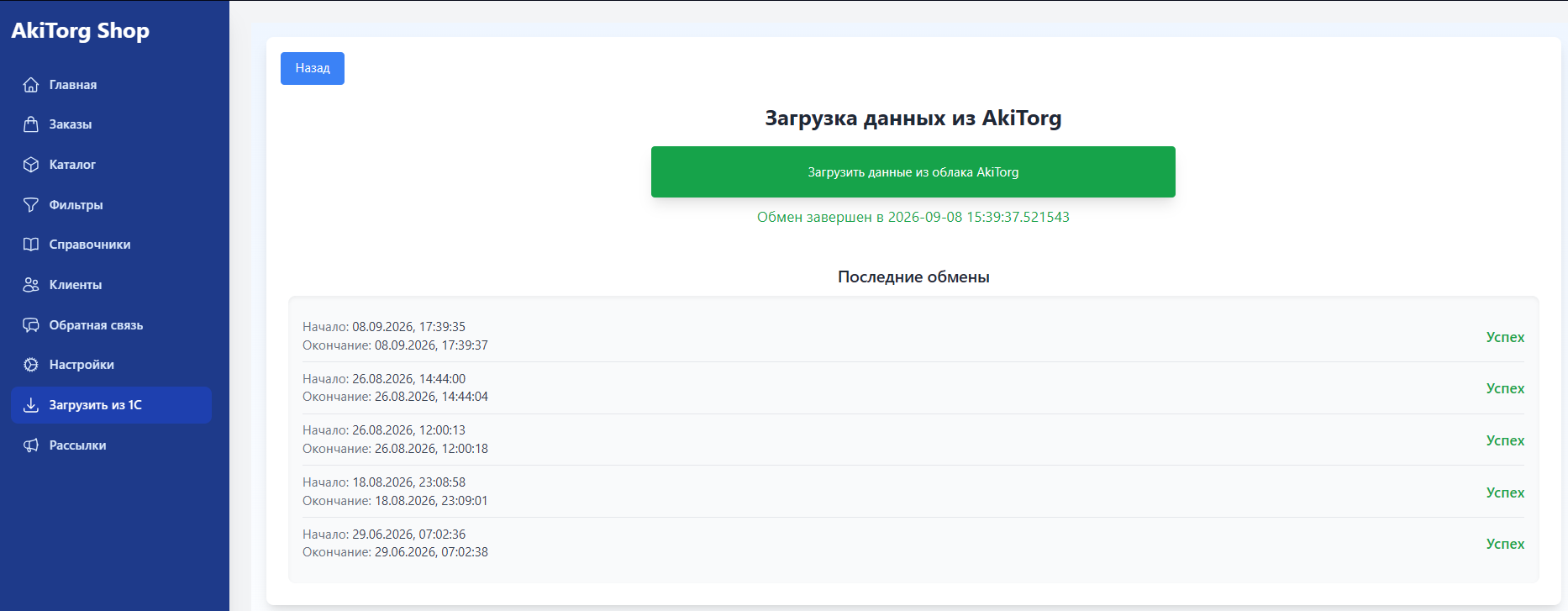Navigate to Клиенты
Screen dimensions: 1568x611
tap(111, 285)
